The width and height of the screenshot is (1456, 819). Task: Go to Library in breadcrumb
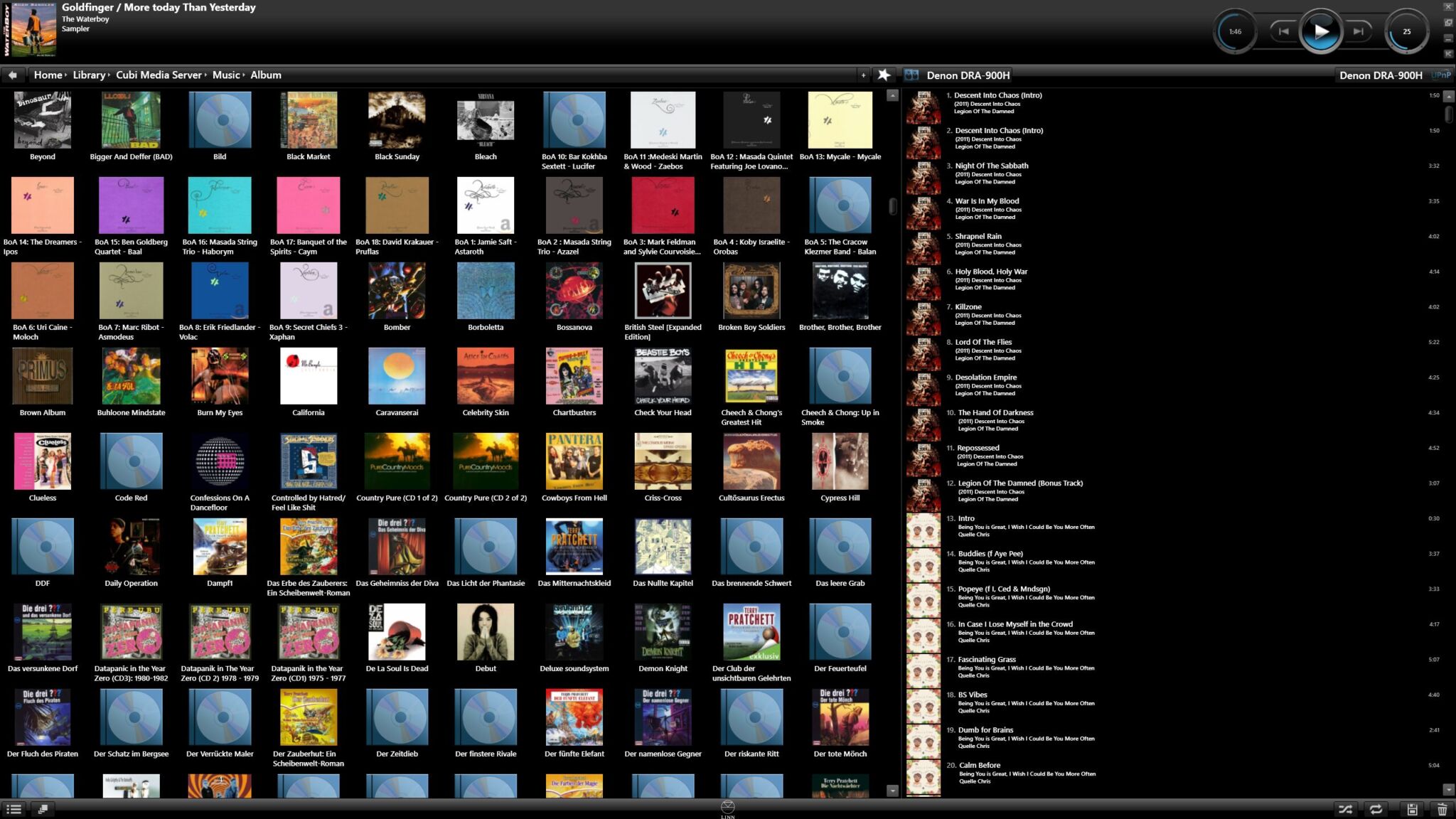(x=89, y=75)
